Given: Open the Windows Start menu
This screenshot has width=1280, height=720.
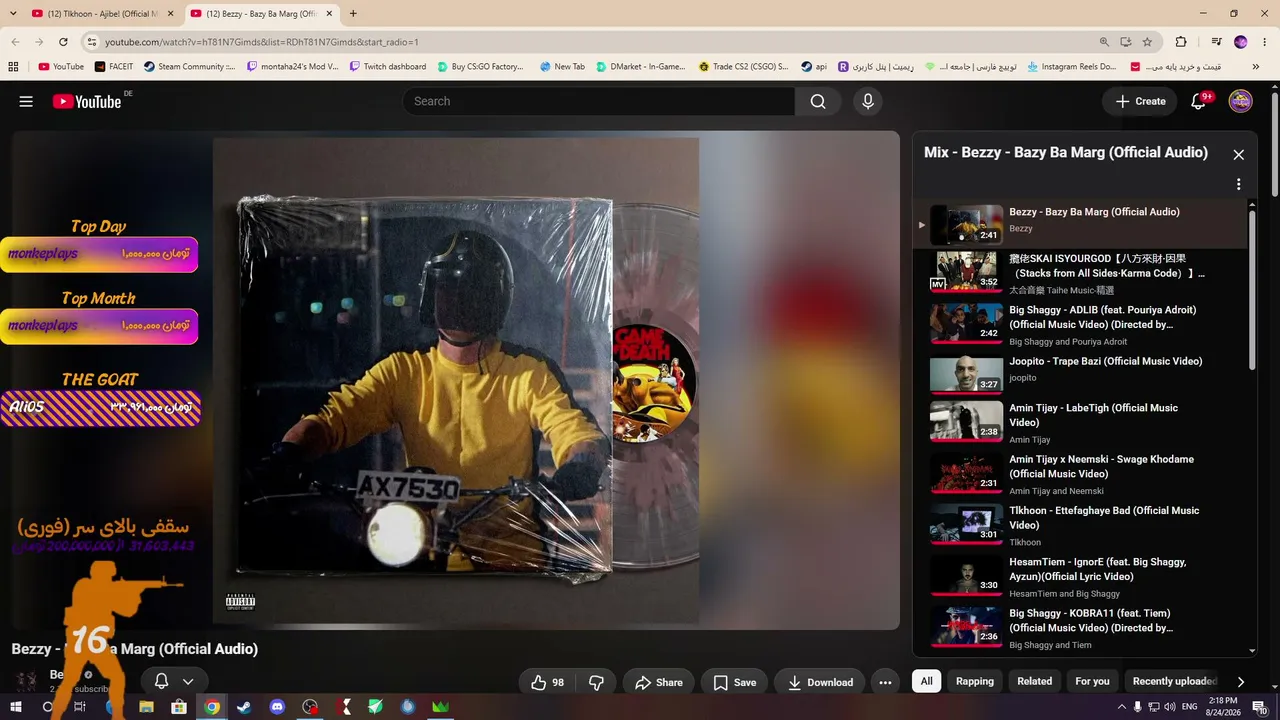Looking at the screenshot, I should coord(14,707).
